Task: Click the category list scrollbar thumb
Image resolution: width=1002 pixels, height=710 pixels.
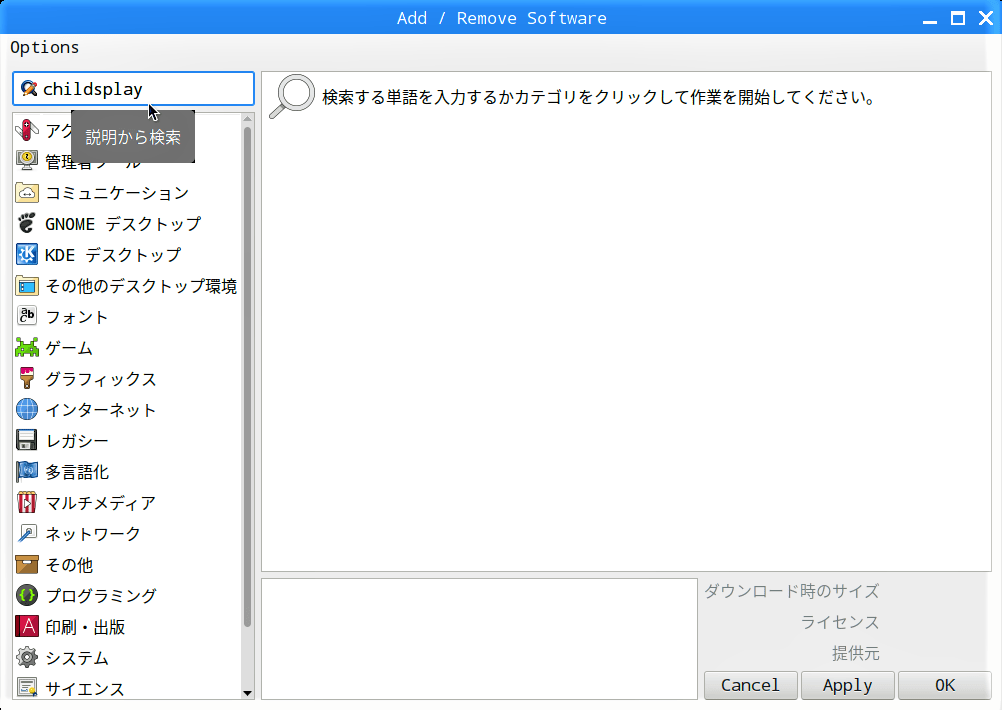Action: (x=248, y=377)
